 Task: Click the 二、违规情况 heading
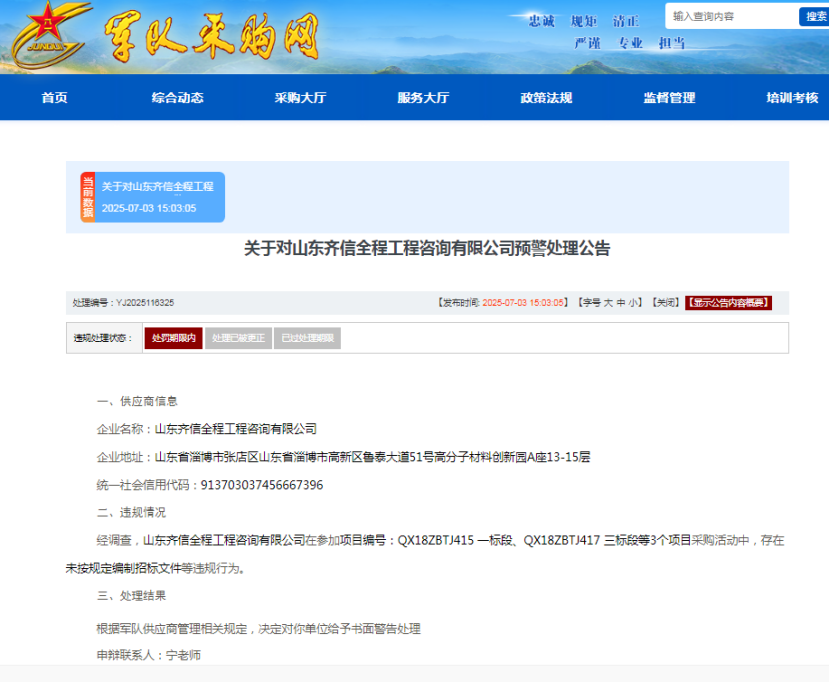131,513
